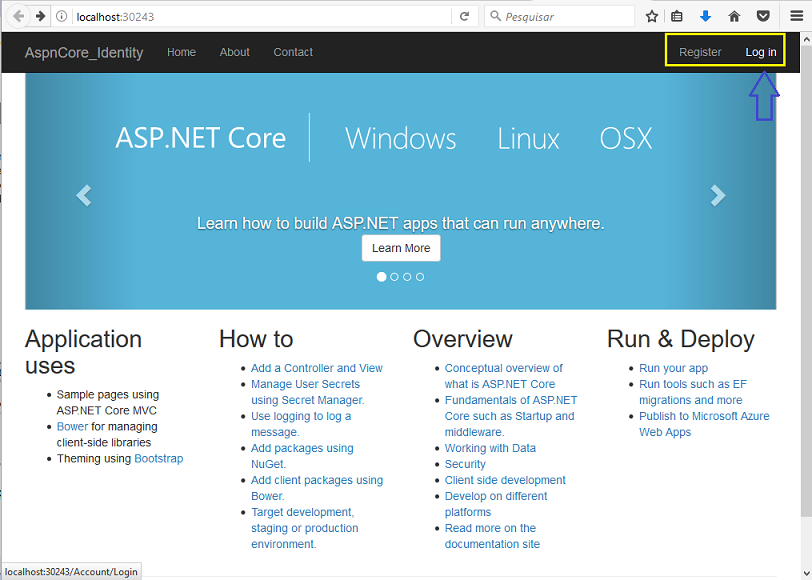Open Add a Controller and View link
Image resolution: width=812 pixels, height=580 pixels.
point(317,368)
